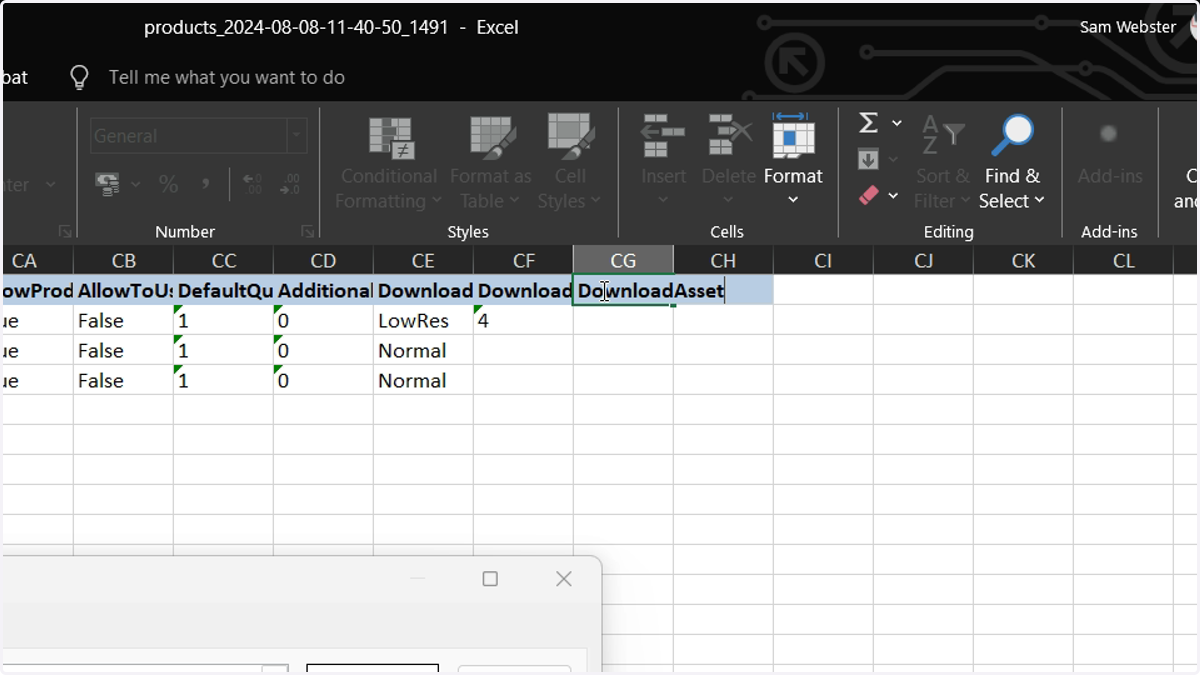Open the Format cells menu
1200x675 pixels.
[793, 160]
